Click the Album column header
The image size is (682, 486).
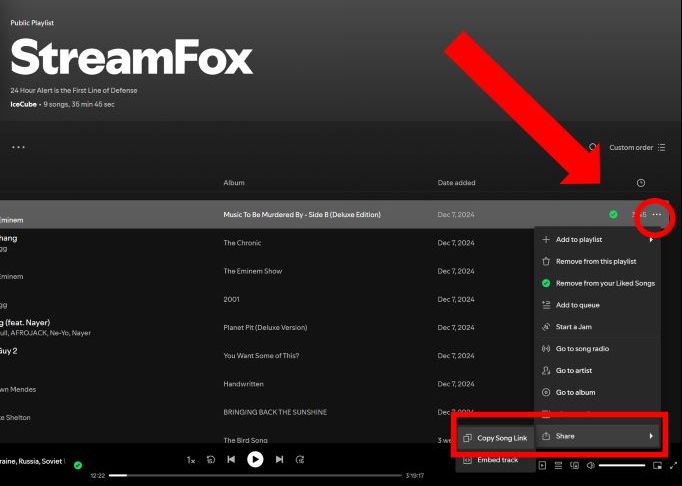[x=234, y=183]
